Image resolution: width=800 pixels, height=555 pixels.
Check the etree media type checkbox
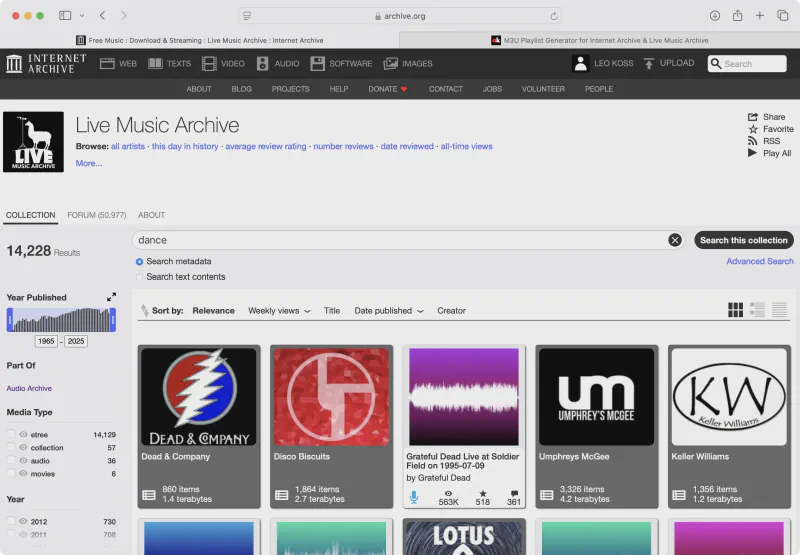[x=11, y=435]
